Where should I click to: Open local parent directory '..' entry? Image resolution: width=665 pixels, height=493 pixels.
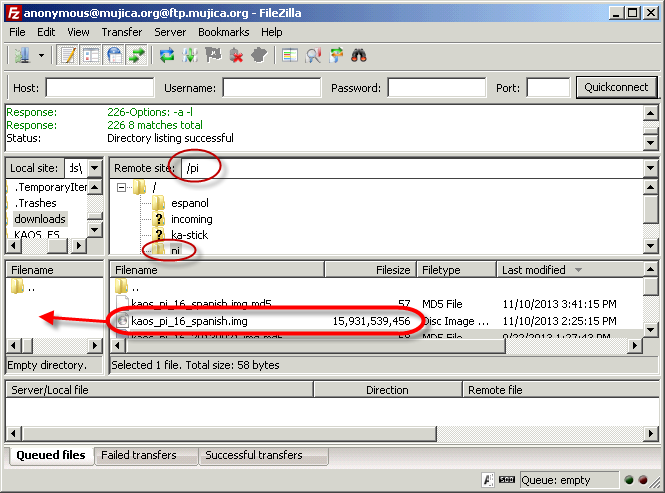coord(23,288)
